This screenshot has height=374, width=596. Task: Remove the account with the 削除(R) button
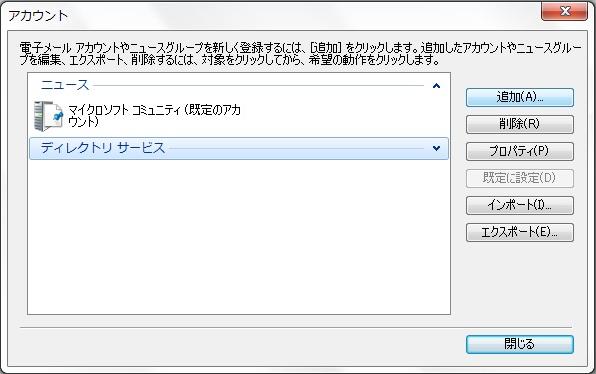pos(520,124)
